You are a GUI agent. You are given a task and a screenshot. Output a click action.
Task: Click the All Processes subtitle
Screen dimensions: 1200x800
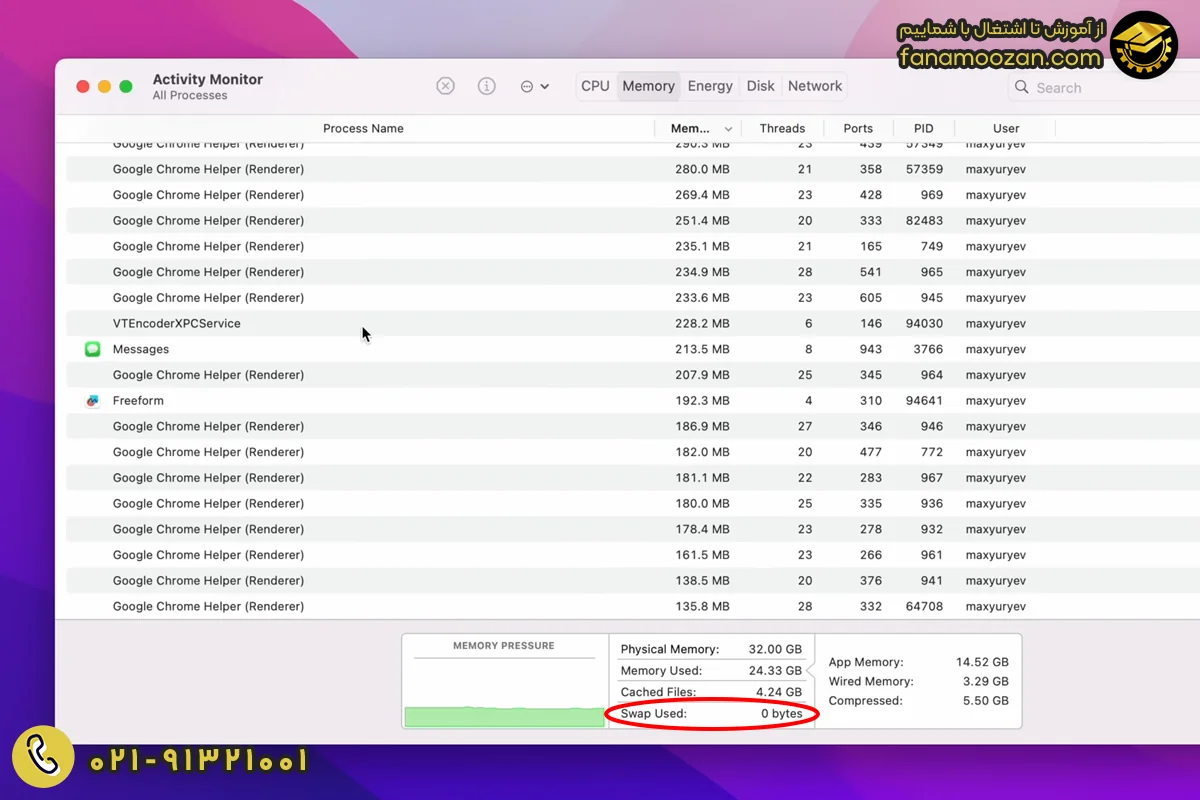pos(190,96)
